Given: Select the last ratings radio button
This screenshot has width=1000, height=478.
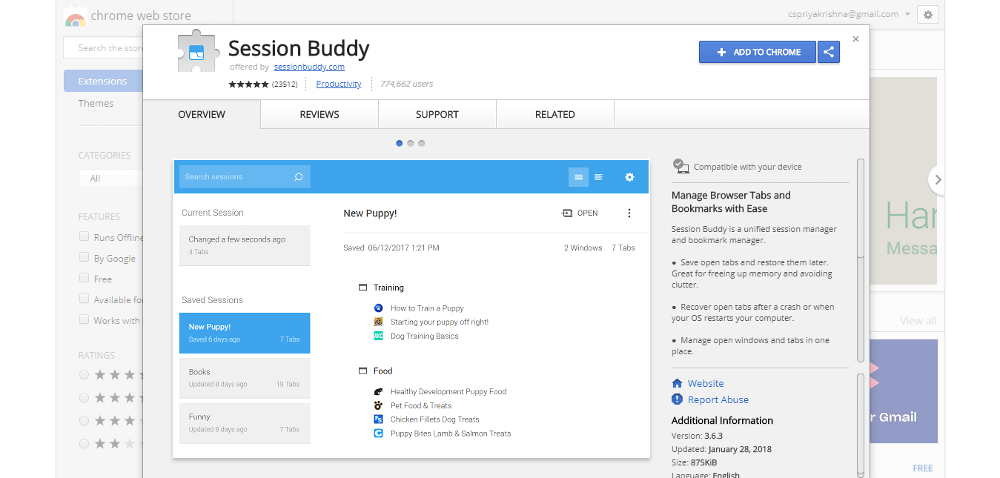Looking at the screenshot, I should (x=84, y=444).
